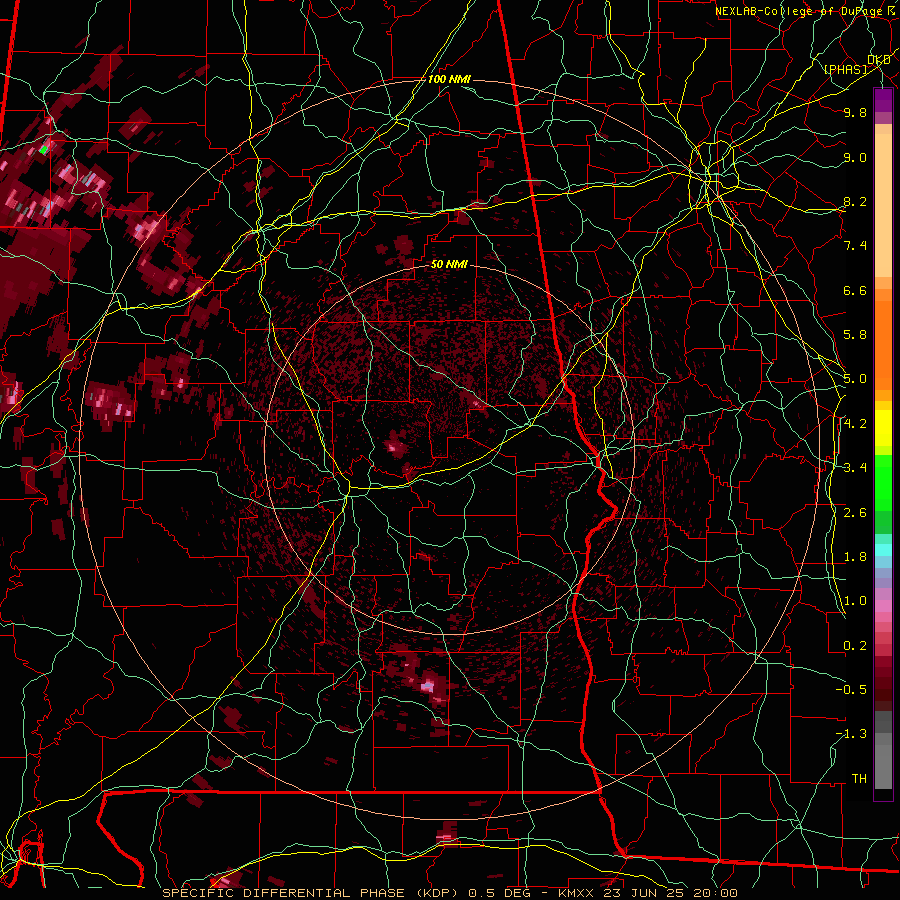Click the 5.8 scale label
Screen dimensions: 900x900
(855, 335)
